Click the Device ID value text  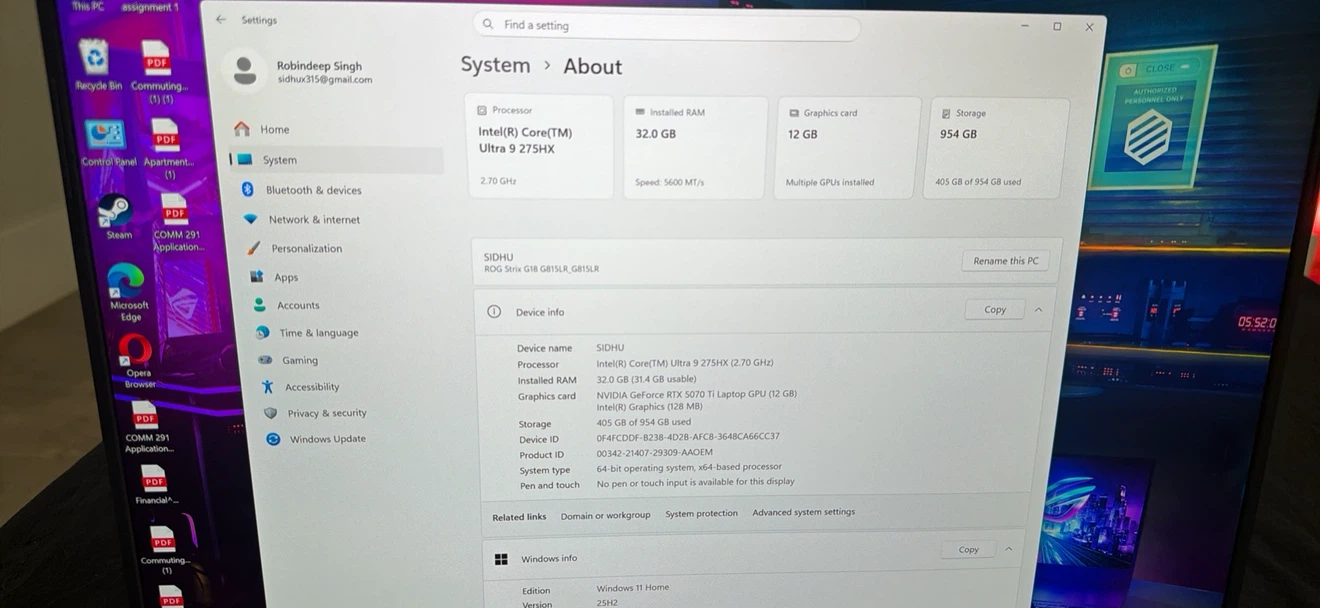[688, 437]
